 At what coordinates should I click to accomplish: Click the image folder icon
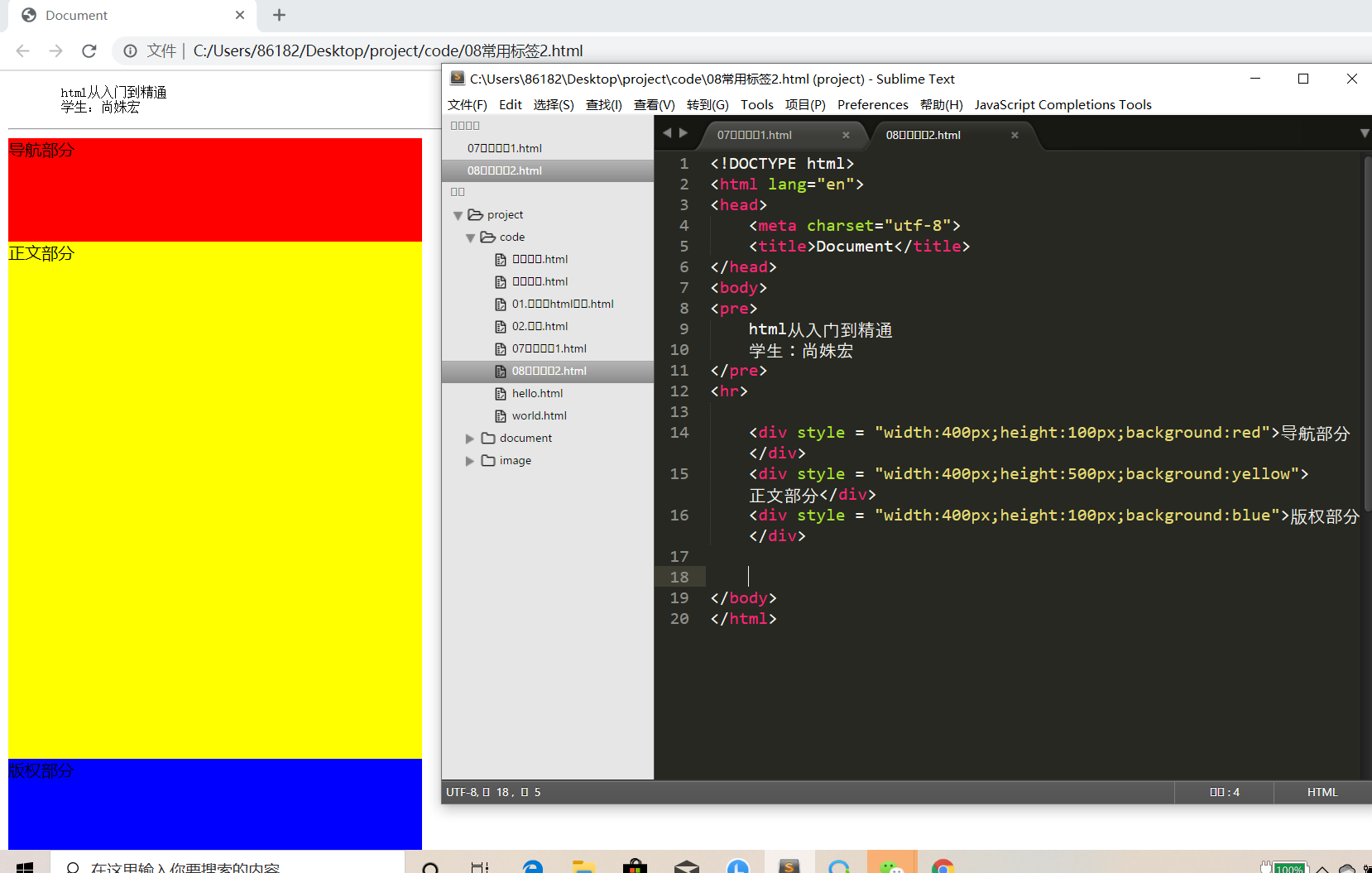pyautogui.click(x=488, y=460)
